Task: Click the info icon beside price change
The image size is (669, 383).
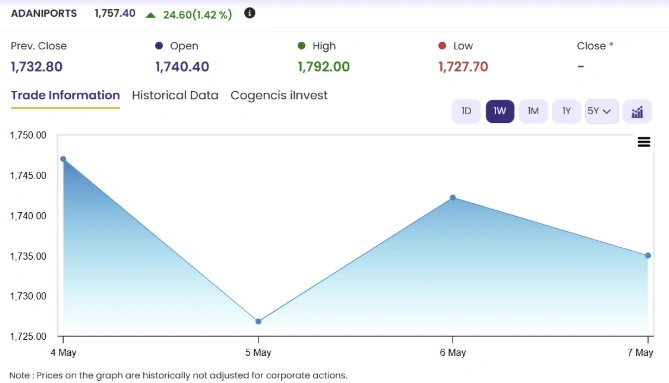Action: 250,13
